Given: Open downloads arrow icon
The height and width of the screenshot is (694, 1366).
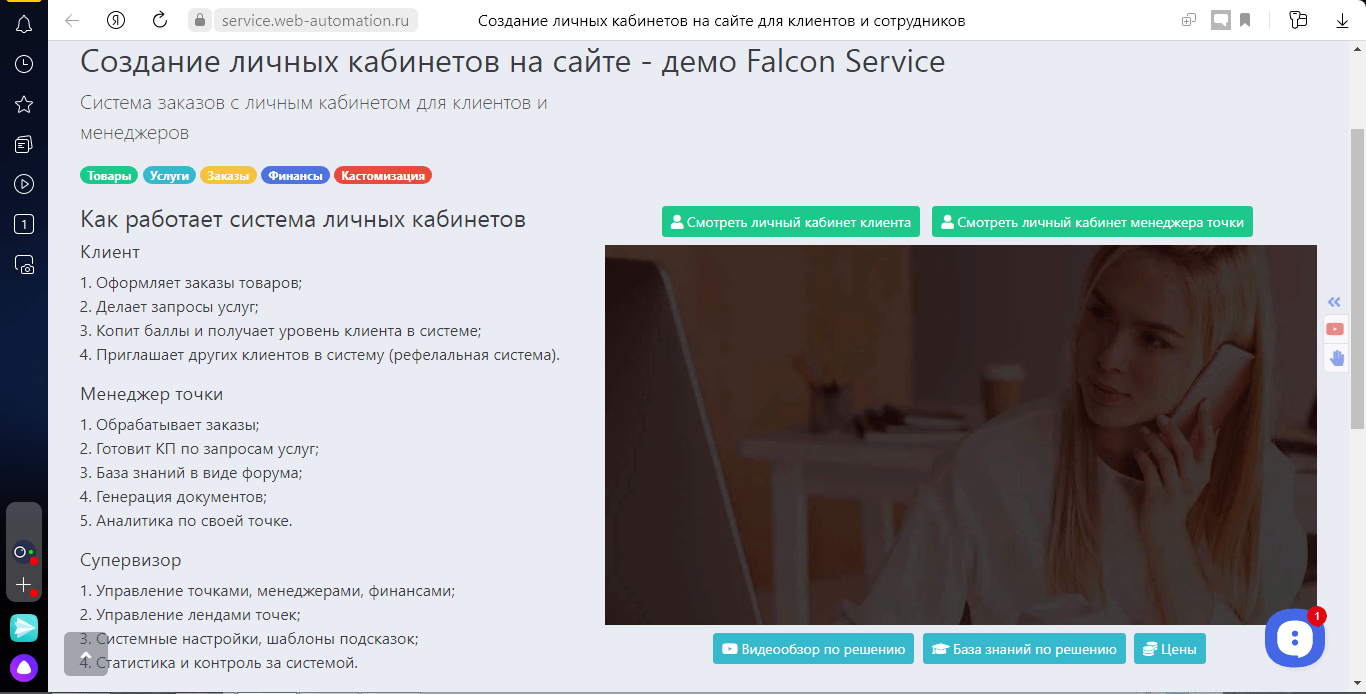Looking at the screenshot, I should pos(1343,20).
